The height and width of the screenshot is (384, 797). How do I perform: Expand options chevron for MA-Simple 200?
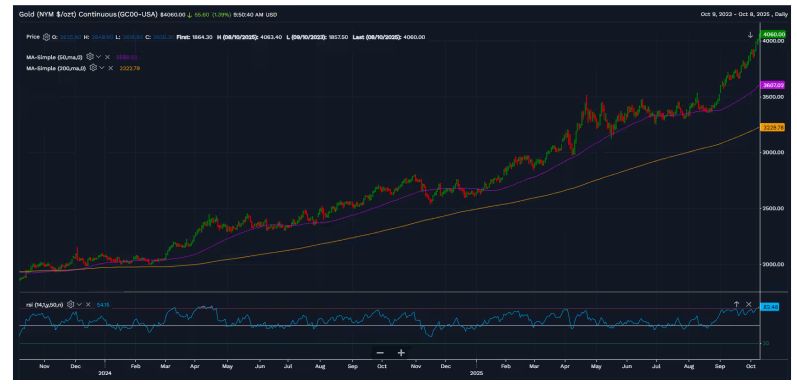[x=102, y=67]
